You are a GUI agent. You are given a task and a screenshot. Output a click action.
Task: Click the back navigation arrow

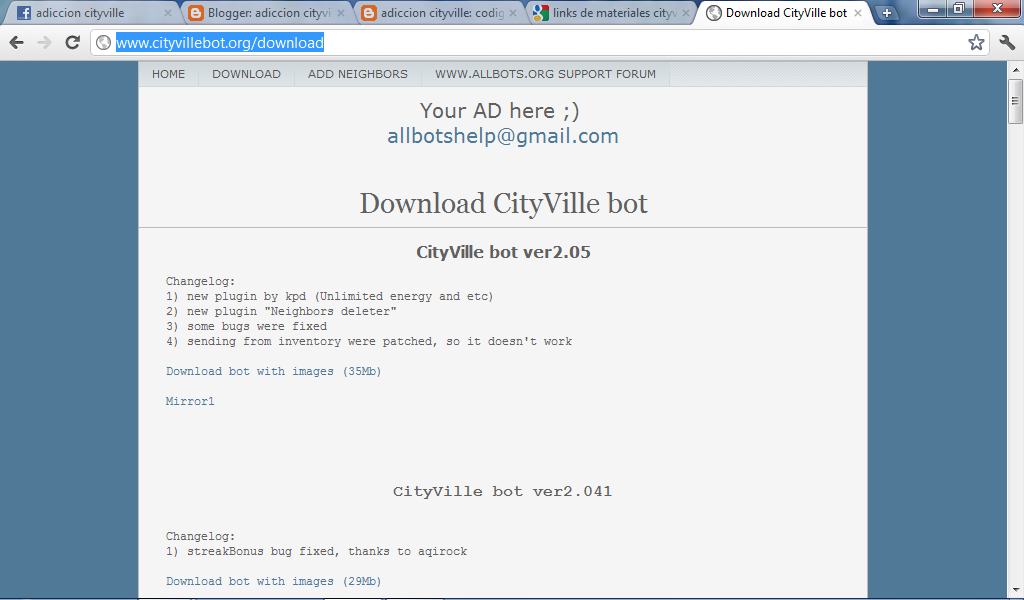15,44
